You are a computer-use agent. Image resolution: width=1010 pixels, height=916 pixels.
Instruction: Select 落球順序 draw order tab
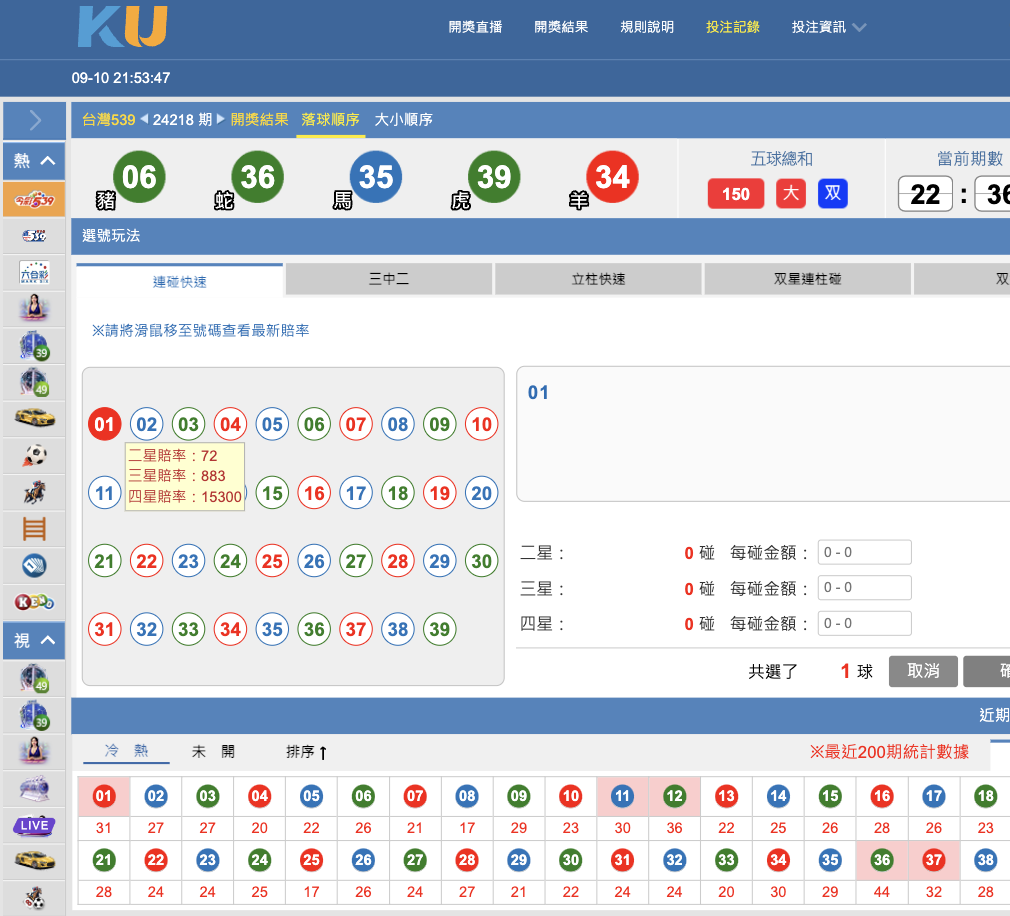click(330, 120)
